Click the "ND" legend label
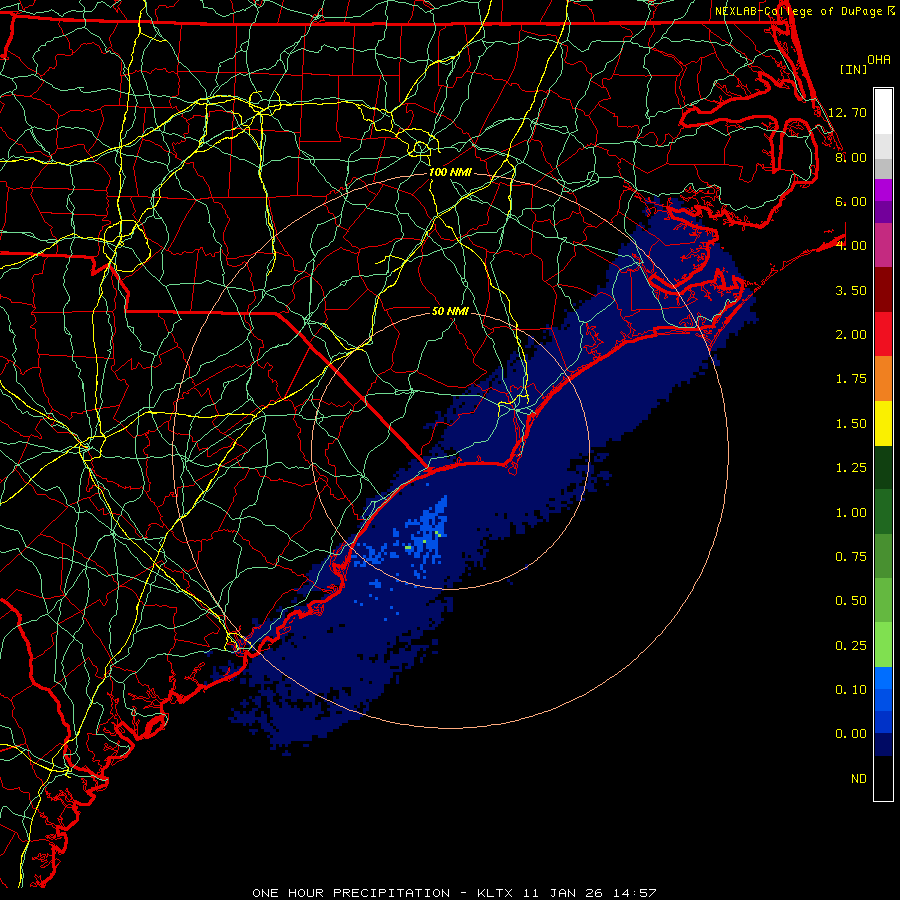 (859, 779)
